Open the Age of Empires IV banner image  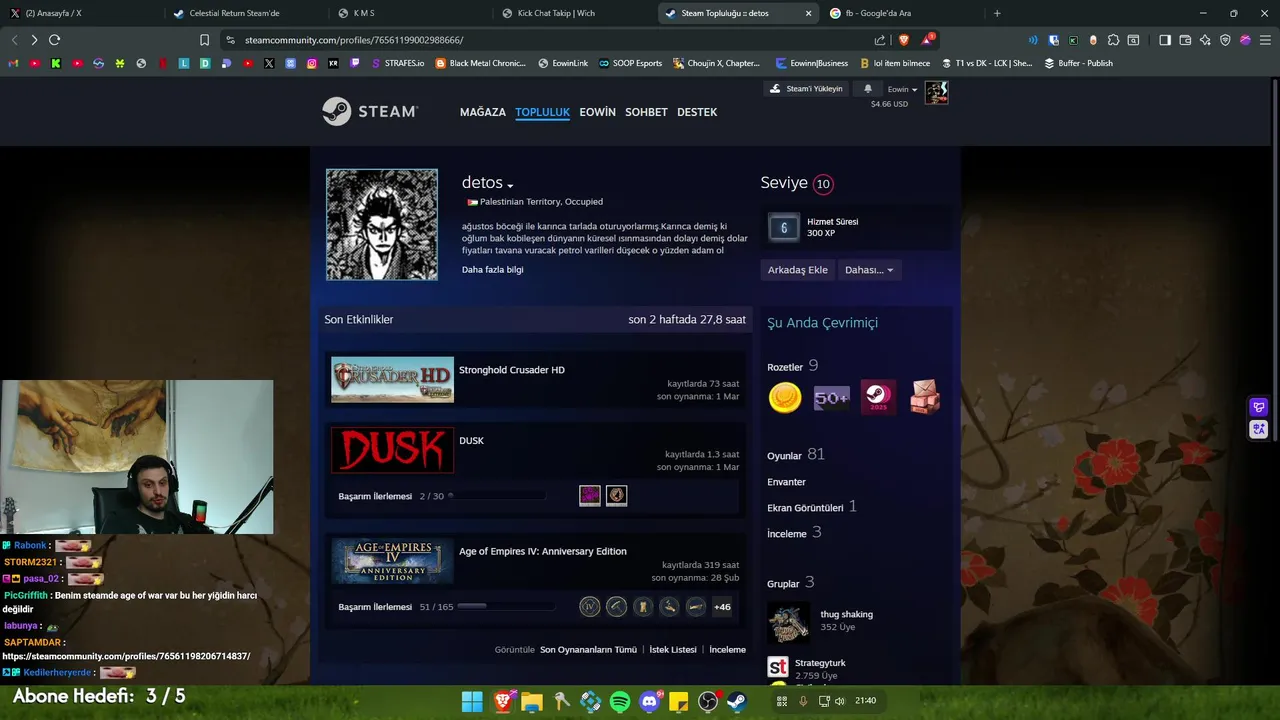tap(392, 561)
